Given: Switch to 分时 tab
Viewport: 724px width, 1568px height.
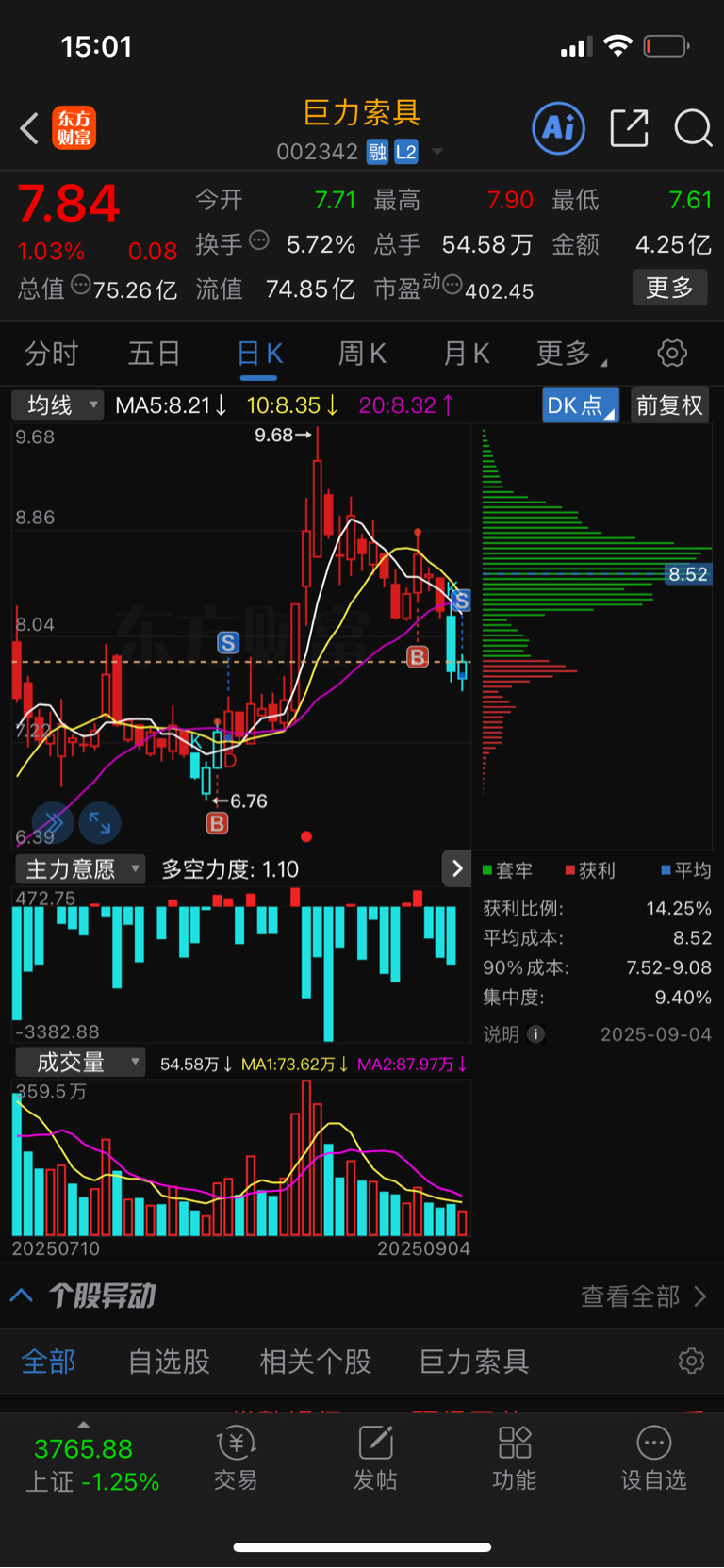Looking at the screenshot, I should [x=52, y=354].
